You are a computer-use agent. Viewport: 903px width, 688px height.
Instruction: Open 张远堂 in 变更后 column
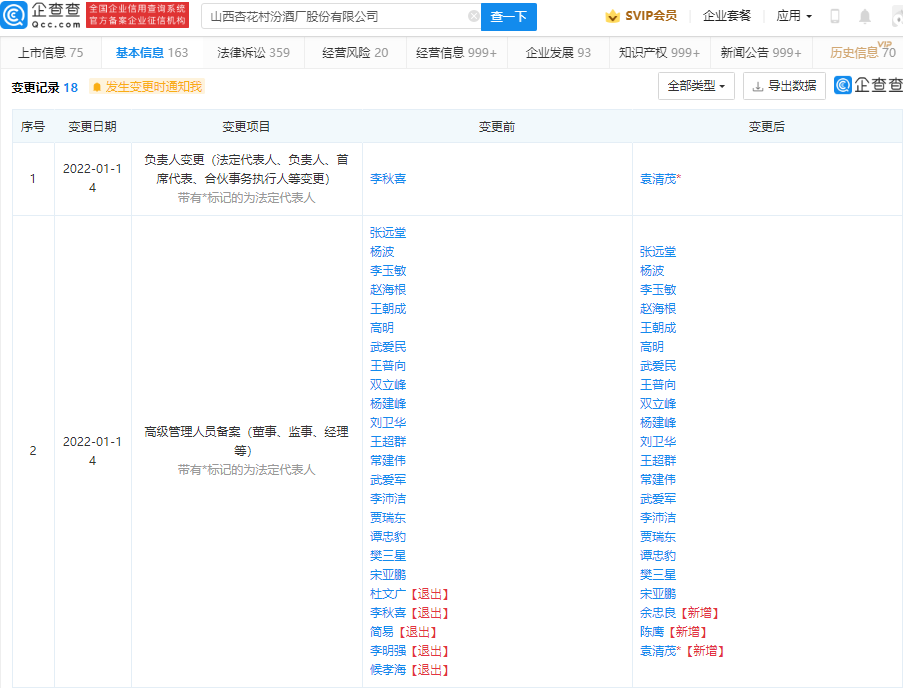pyautogui.click(x=658, y=252)
